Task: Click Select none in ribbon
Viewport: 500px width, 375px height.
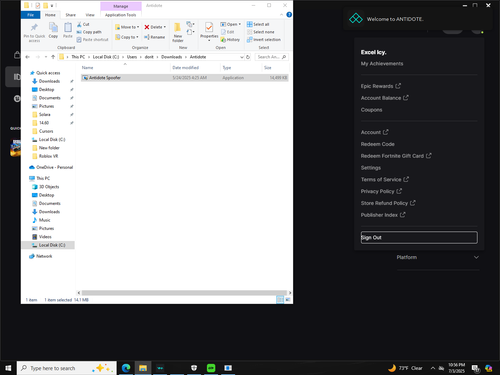Action: click(261, 32)
